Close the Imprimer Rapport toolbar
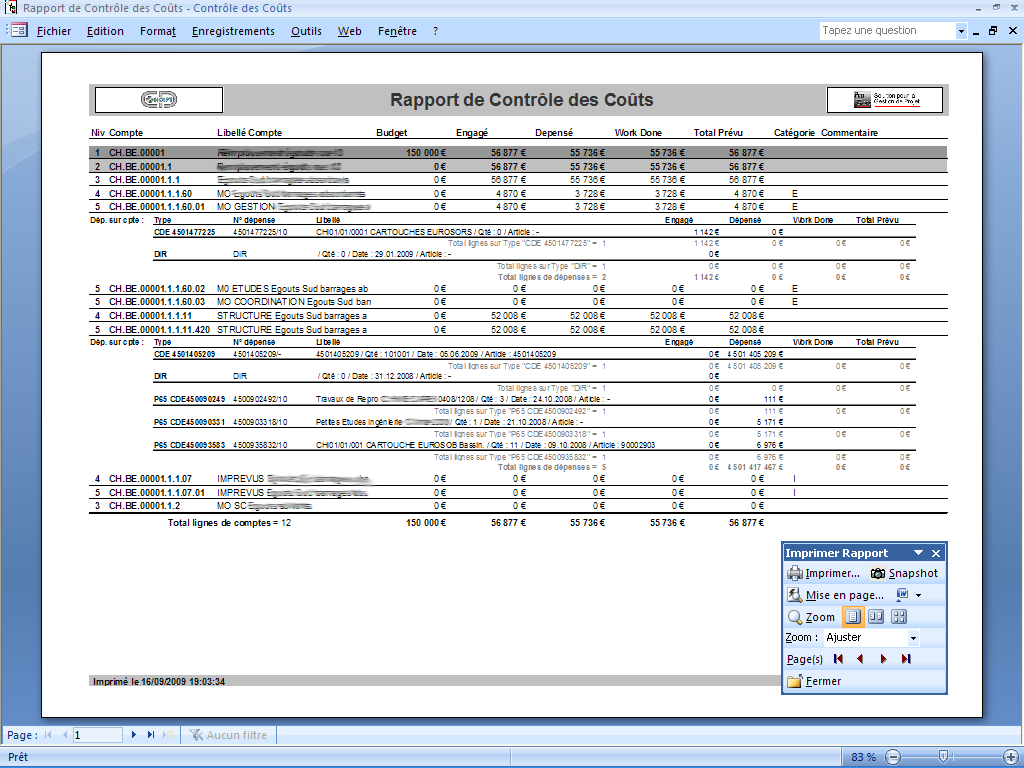Image resolution: width=1024 pixels, height=768 pixels. tap(936, 553)
